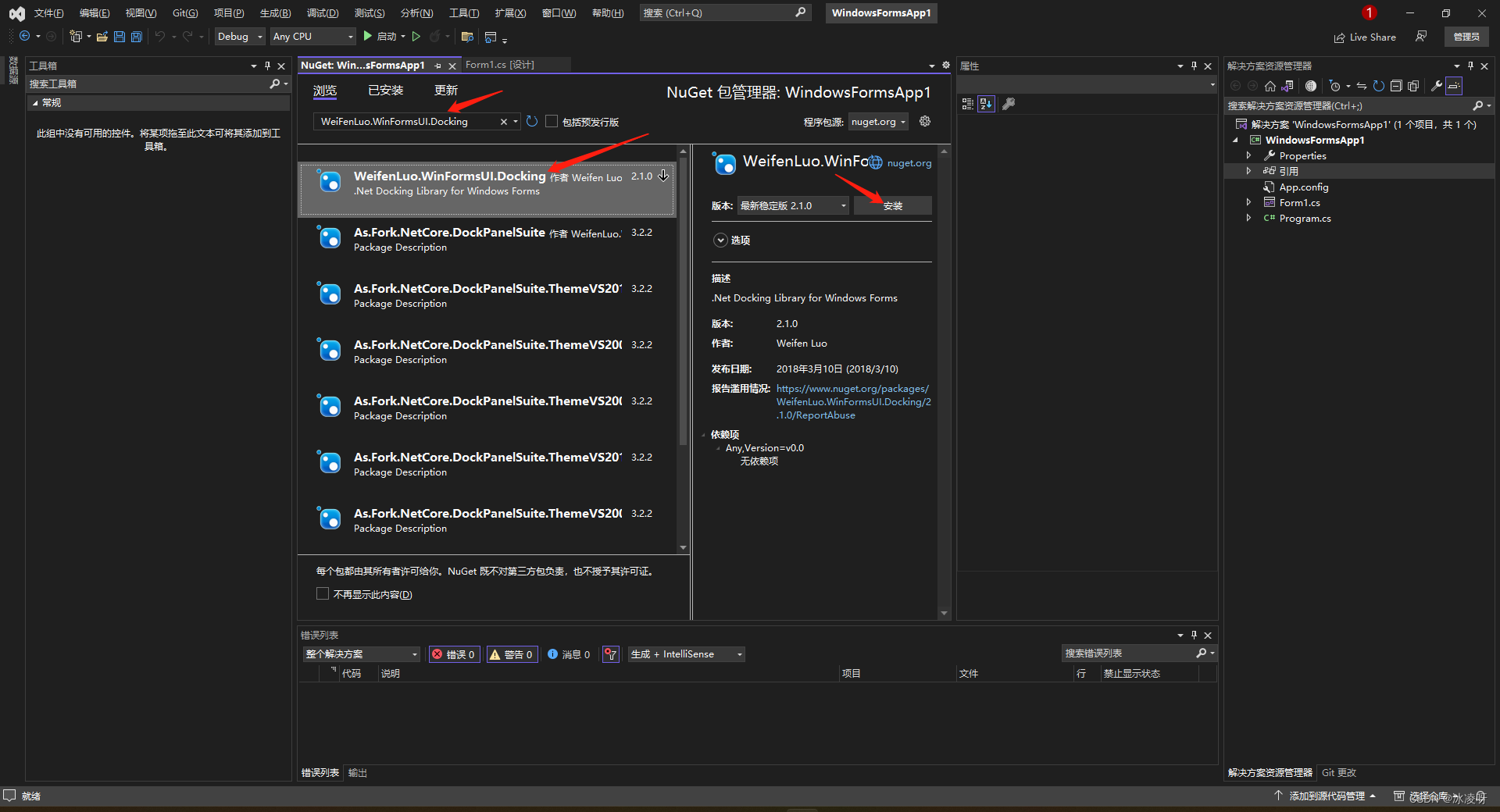Click the New Project toolbar icon
1500x812 pixels.
[76, 36]
